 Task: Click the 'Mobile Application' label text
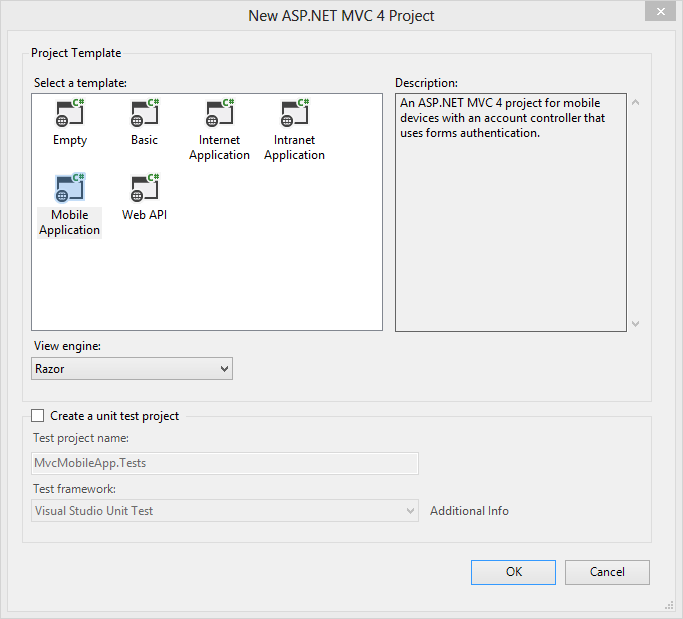coord(70,222)
